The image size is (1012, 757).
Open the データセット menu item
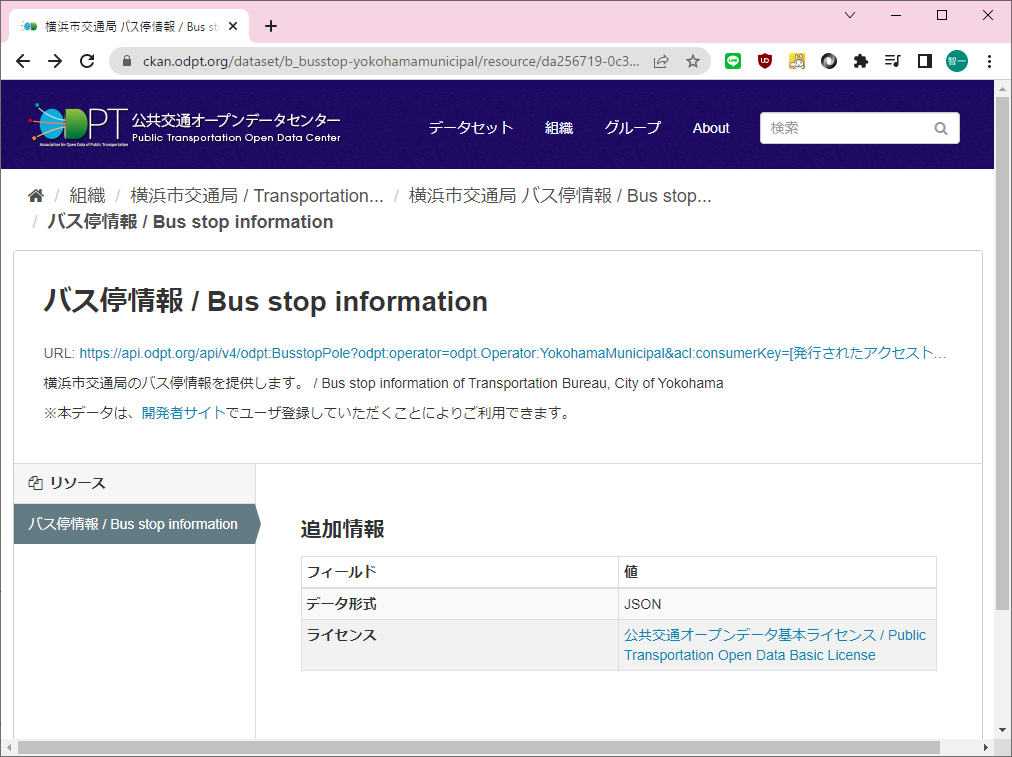point(470,128)
